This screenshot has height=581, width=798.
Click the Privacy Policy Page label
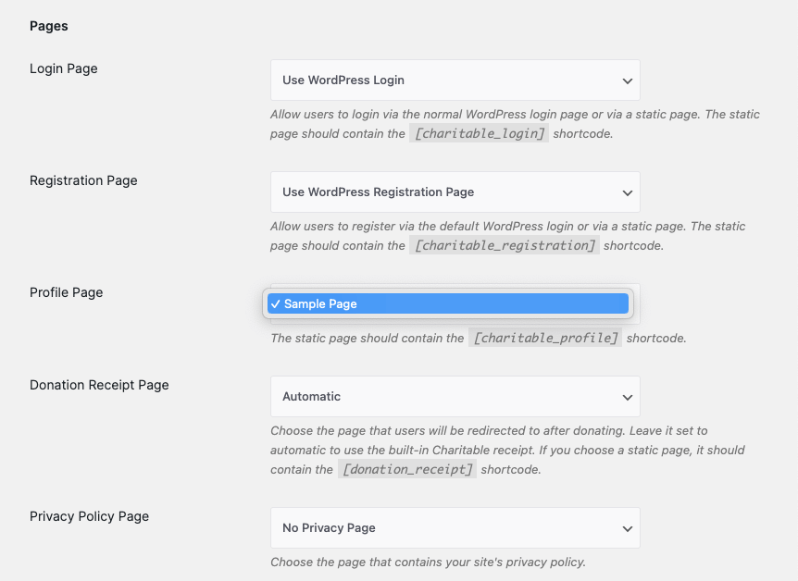tap(89, 516)
